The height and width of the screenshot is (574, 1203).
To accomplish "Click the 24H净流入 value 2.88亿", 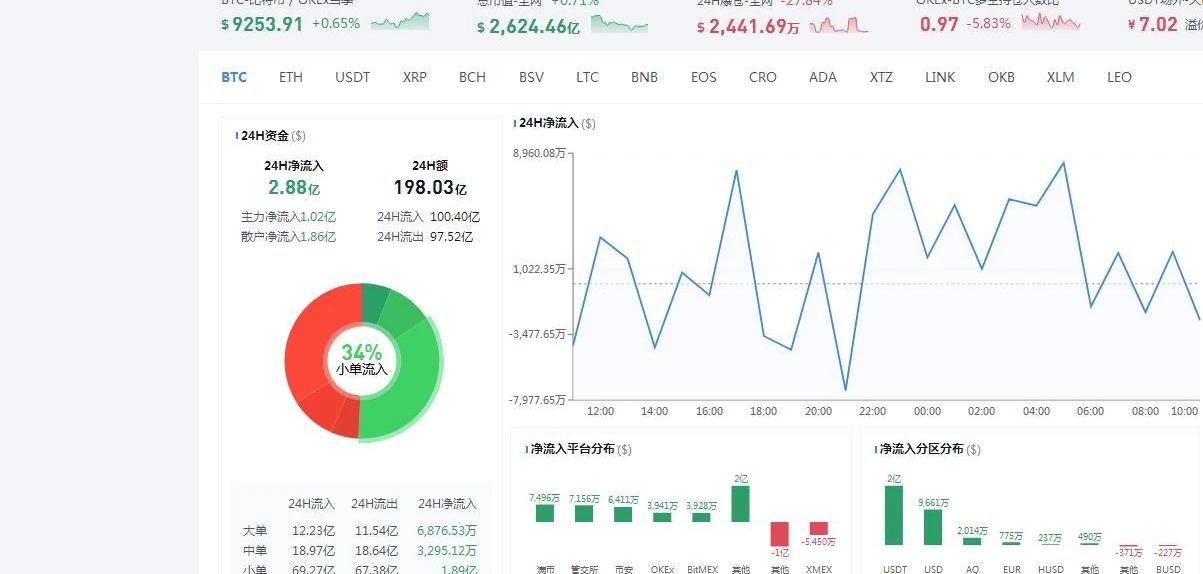I will [294, 187].
